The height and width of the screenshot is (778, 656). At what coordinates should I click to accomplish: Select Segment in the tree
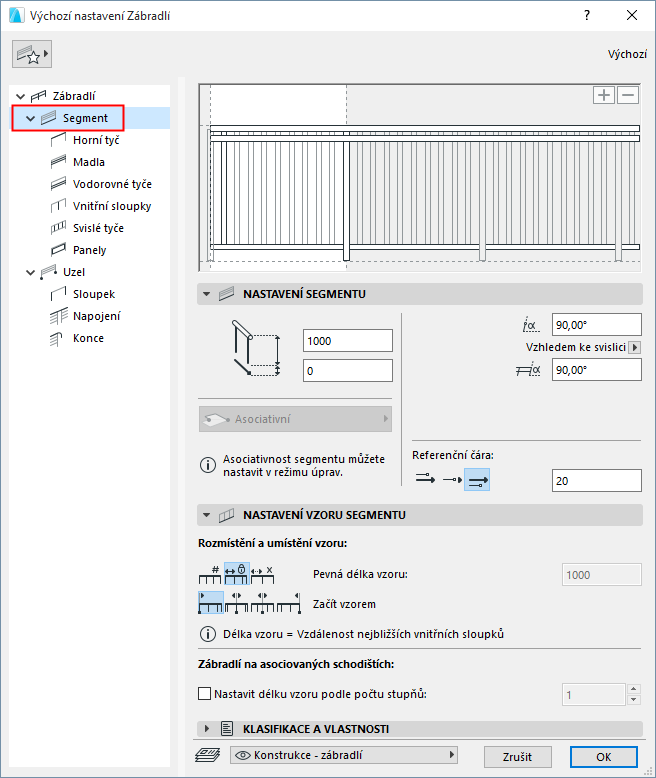click(85, 118)
